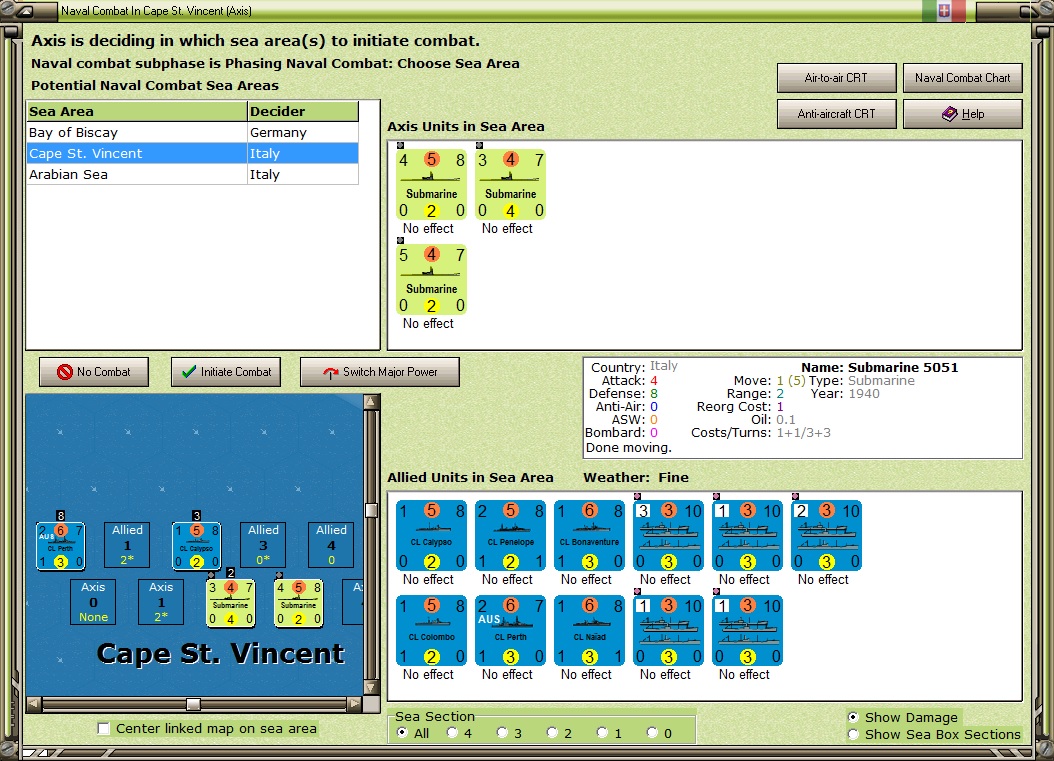Open the Help button

coord(963,114)
